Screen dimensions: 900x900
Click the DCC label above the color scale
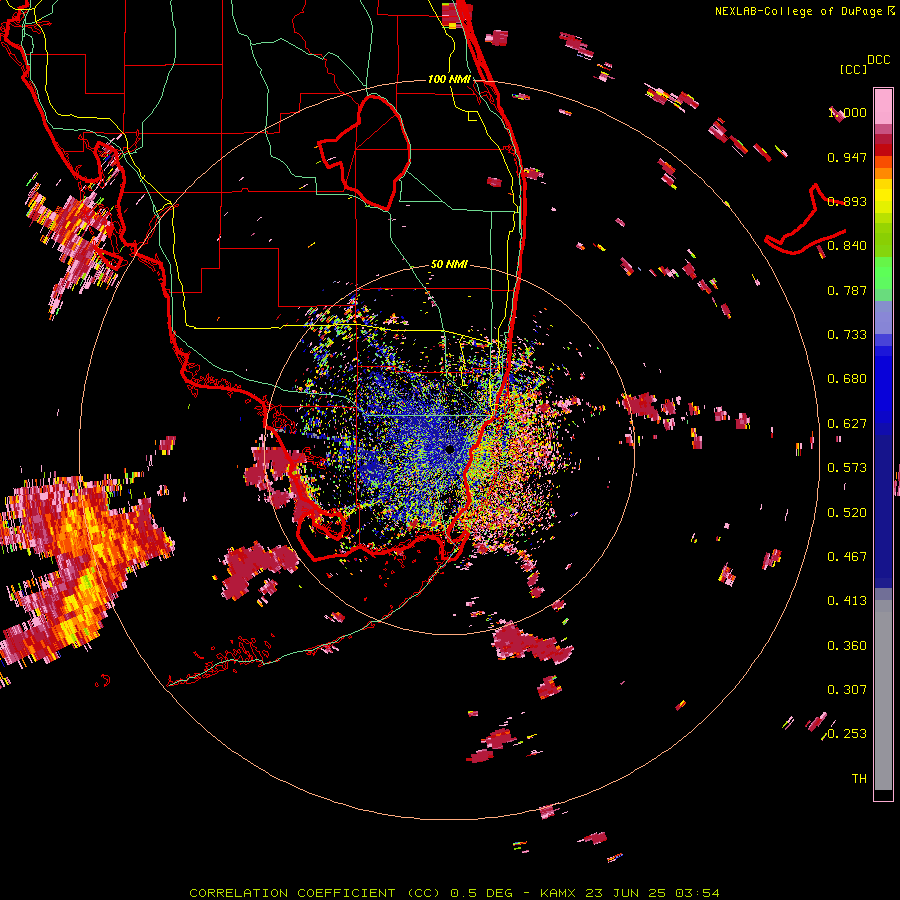click(x=878, y=60)
